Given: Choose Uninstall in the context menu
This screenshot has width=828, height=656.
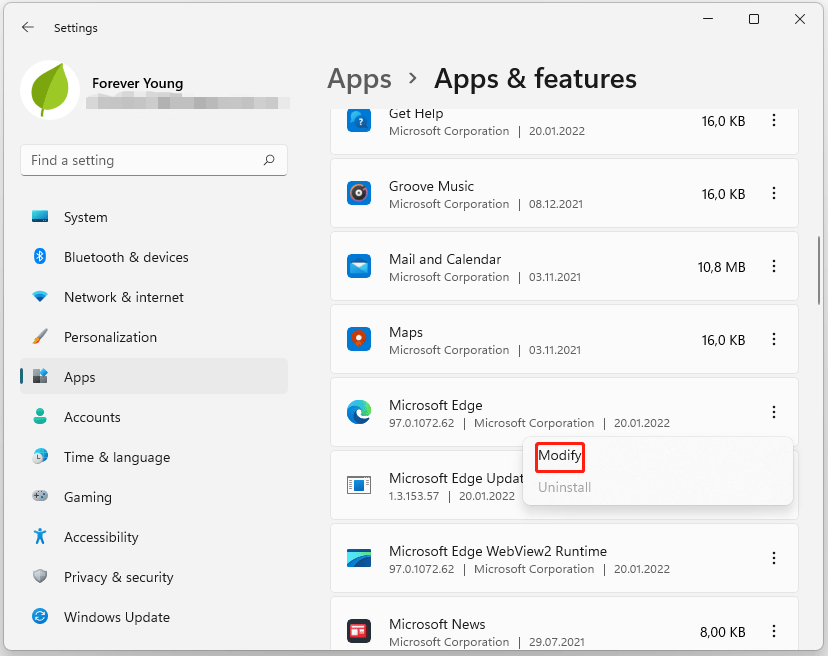Looking at the screenshot, I should click(x=564, y=487).
